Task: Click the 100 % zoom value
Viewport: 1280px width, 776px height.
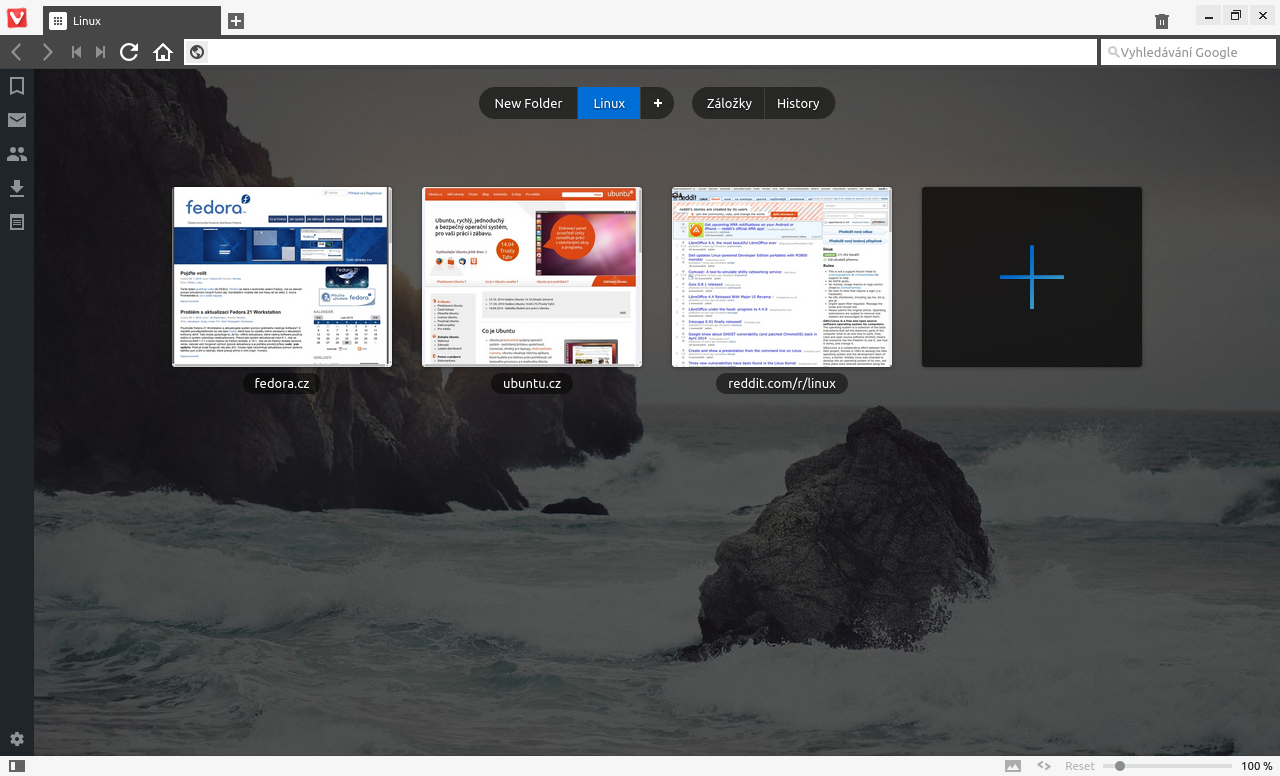Action: [1257, 766]
